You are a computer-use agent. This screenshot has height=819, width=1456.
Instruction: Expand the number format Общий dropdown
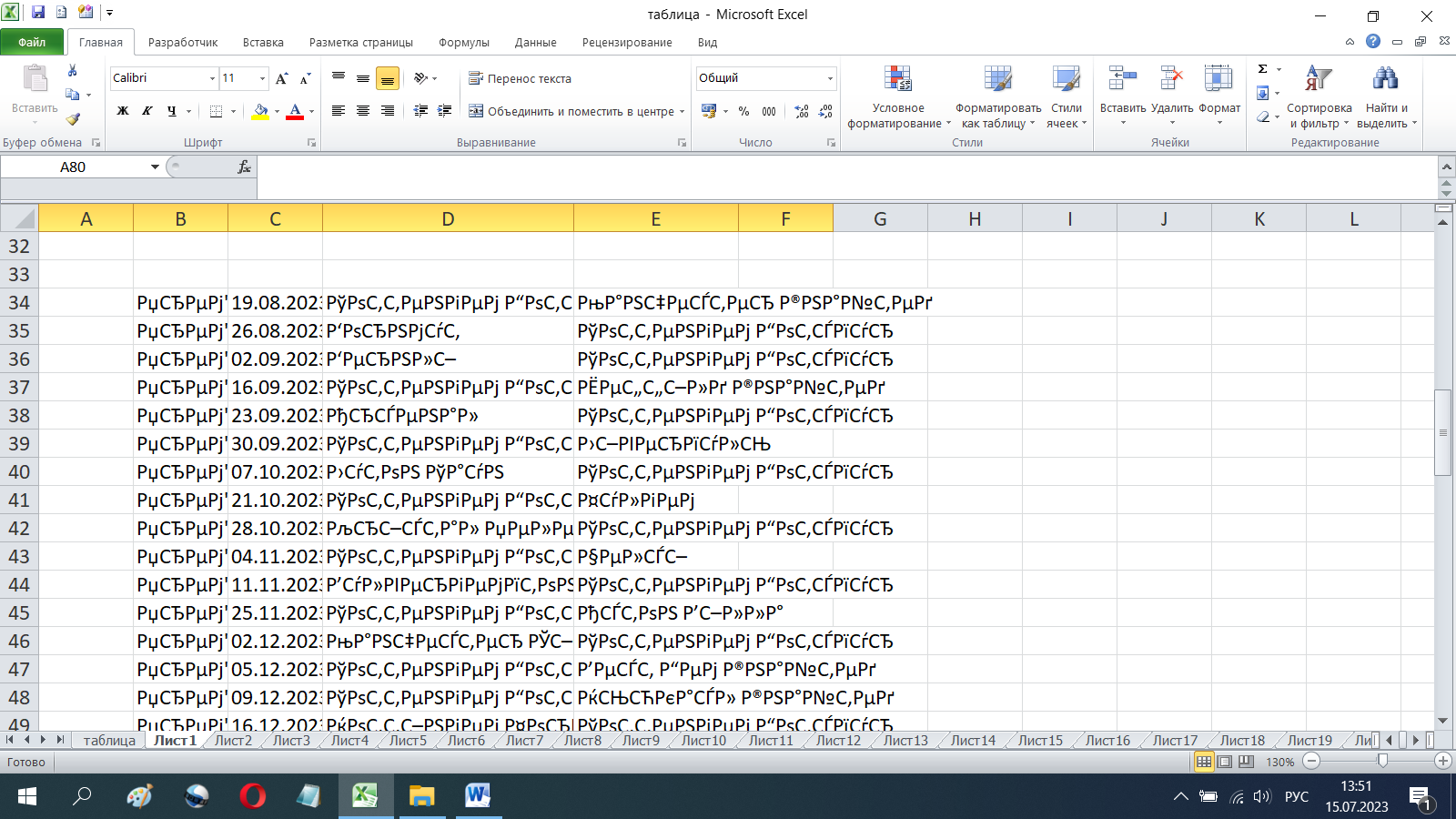(829, 79)
